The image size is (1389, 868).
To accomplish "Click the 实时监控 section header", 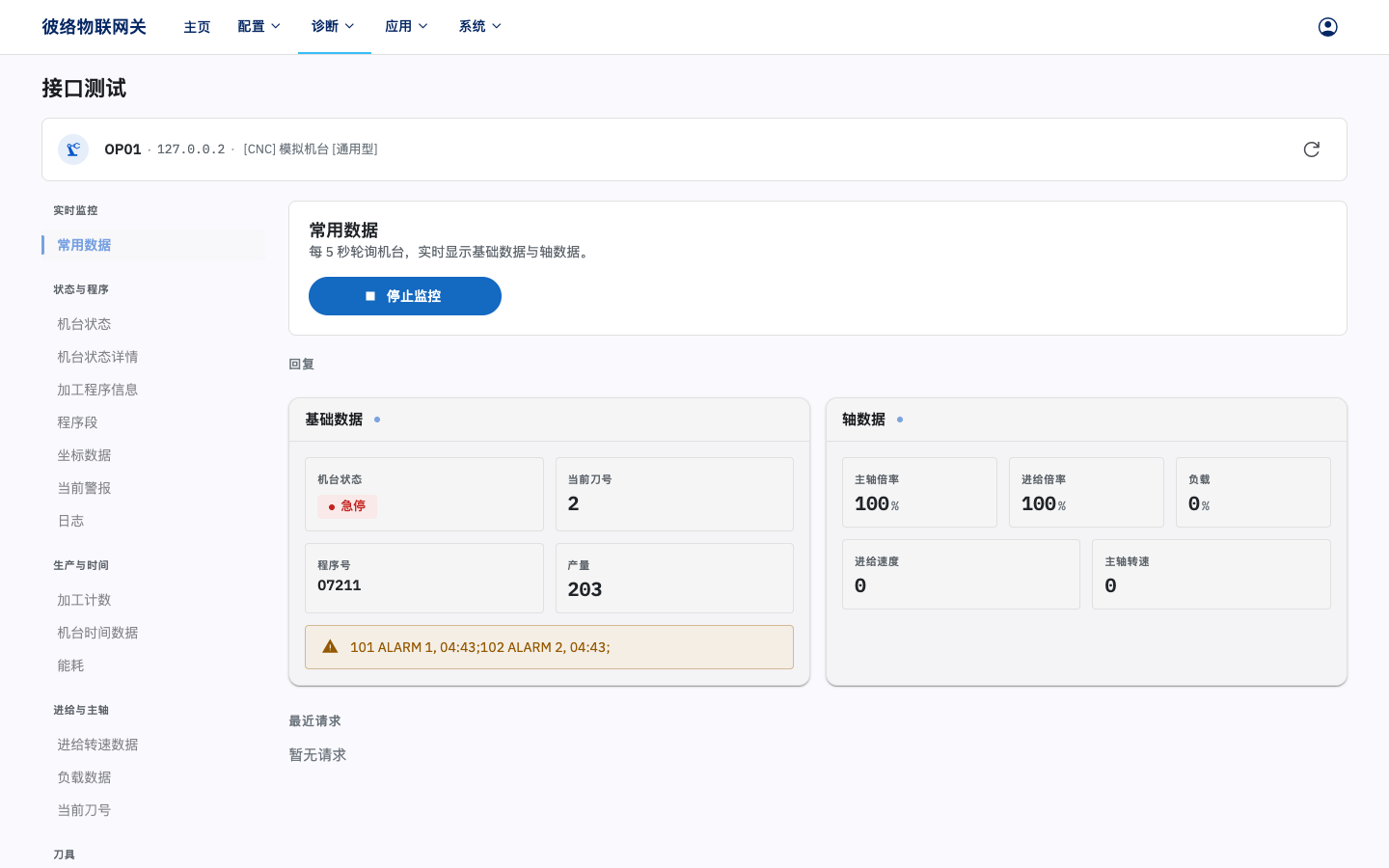I will click(x=75, y=210).
